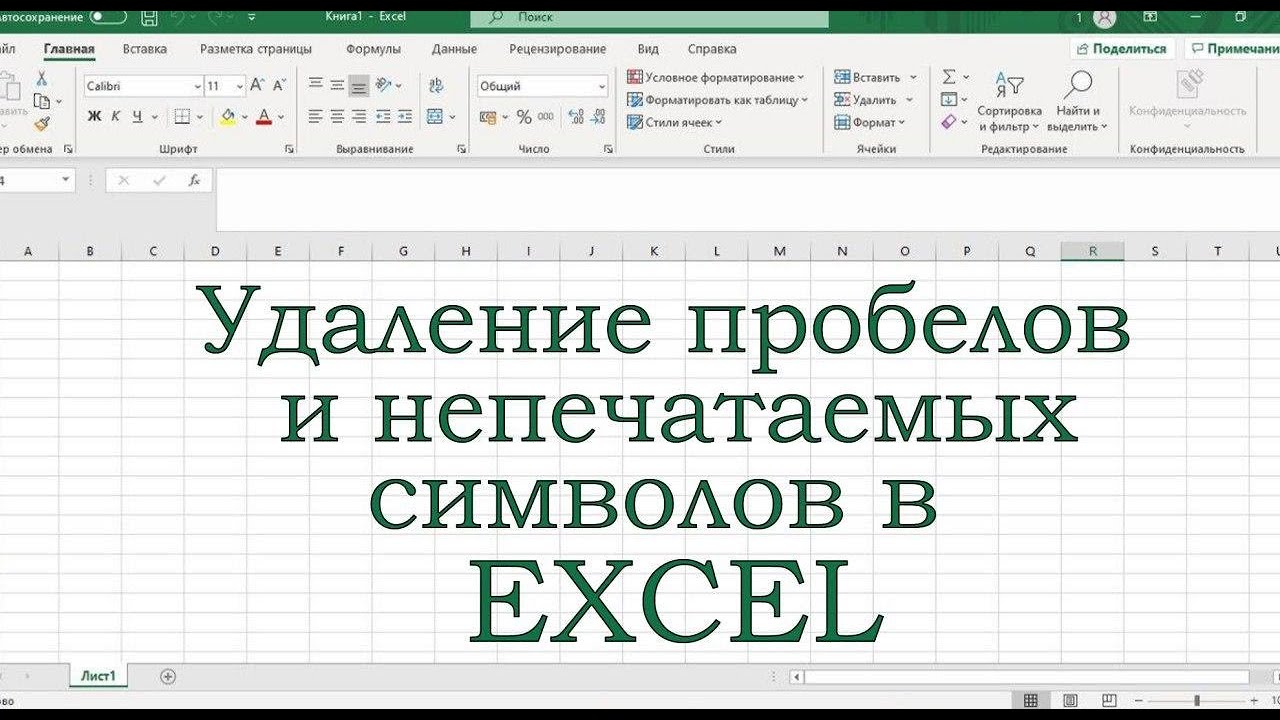Toggle bold Ж formatting
Viewport: 1280px width, 720px height.
click(x=94, y=117)
